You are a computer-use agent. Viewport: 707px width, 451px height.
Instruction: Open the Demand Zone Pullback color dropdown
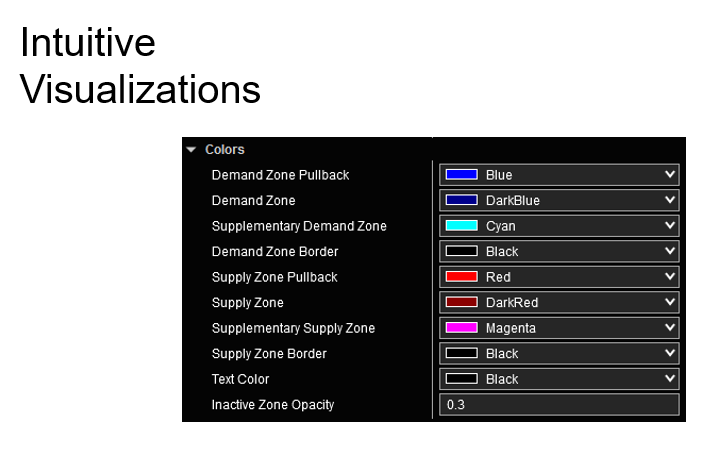[669, 175]
